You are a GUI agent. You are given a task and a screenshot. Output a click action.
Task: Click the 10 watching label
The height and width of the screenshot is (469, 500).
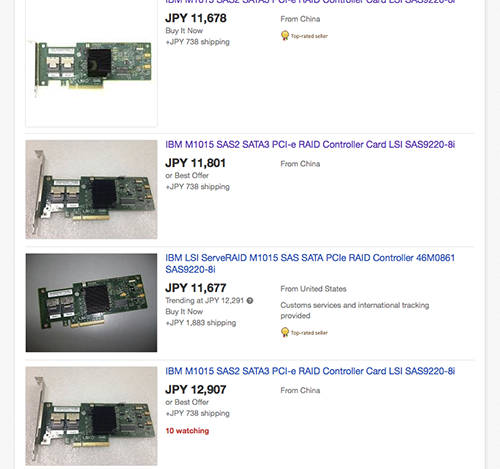click(187, 431)
